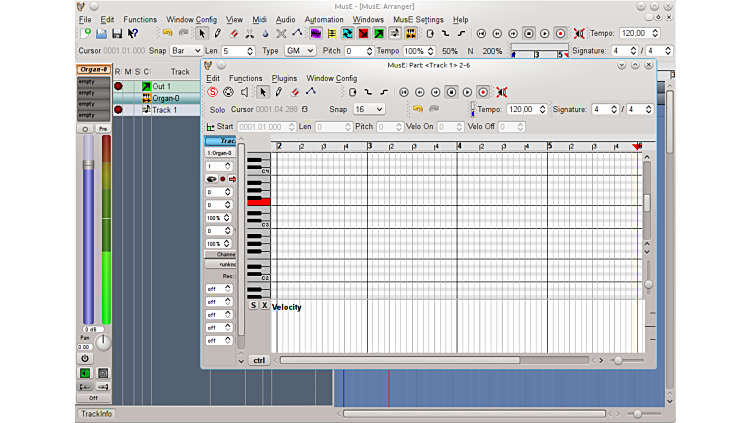Select the pencil tool in piano roll toolbar

coord(279,92)
